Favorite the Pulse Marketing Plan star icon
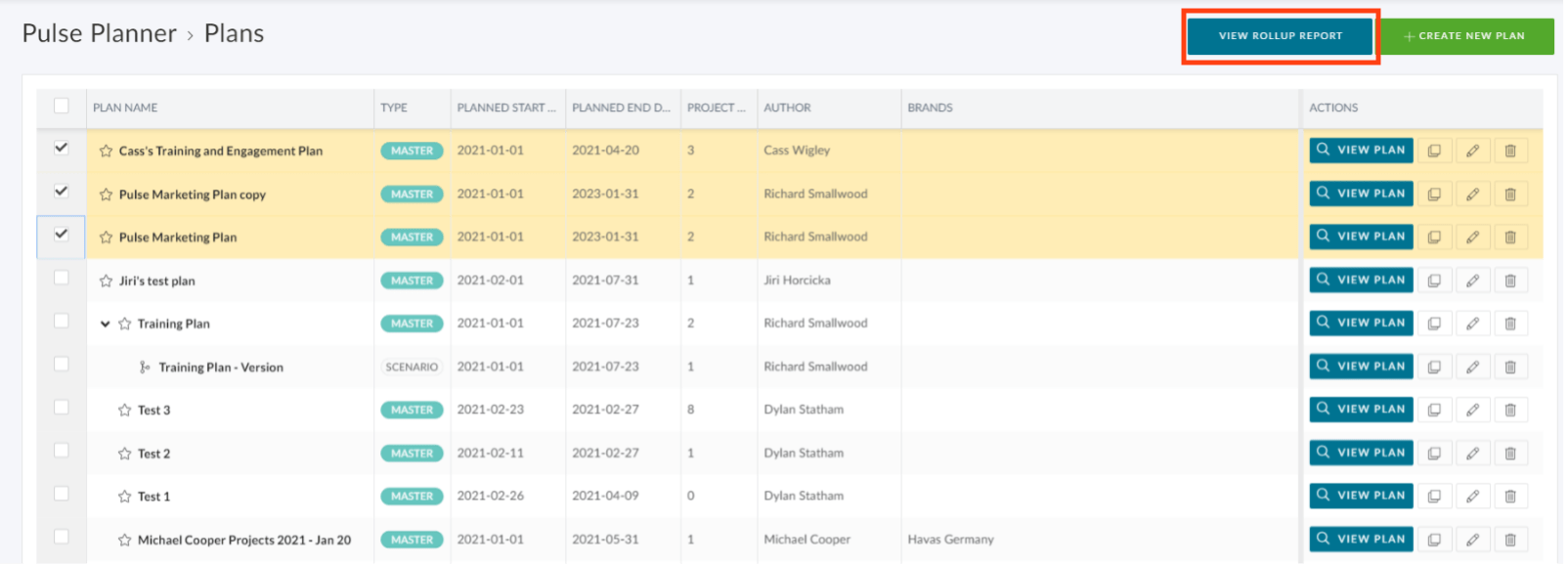 [x=106, y=238]
